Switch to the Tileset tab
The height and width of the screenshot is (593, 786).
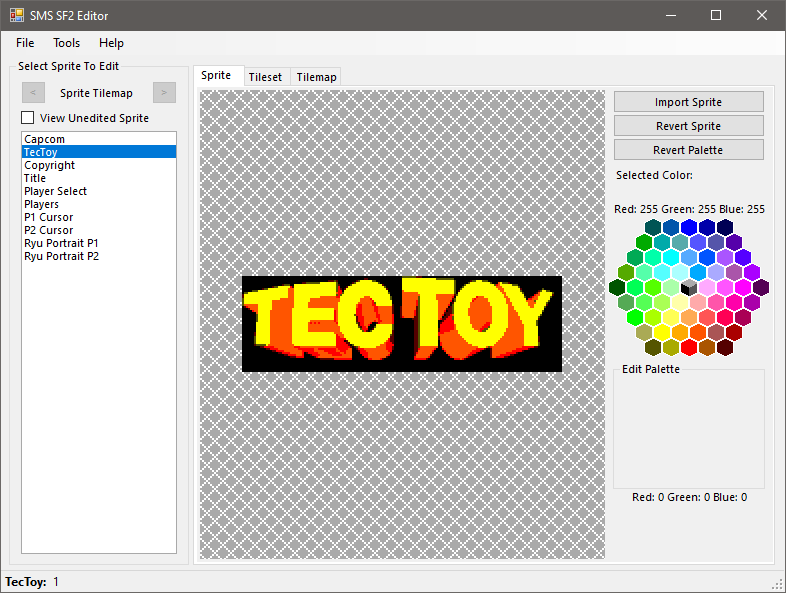click(265, 77)
